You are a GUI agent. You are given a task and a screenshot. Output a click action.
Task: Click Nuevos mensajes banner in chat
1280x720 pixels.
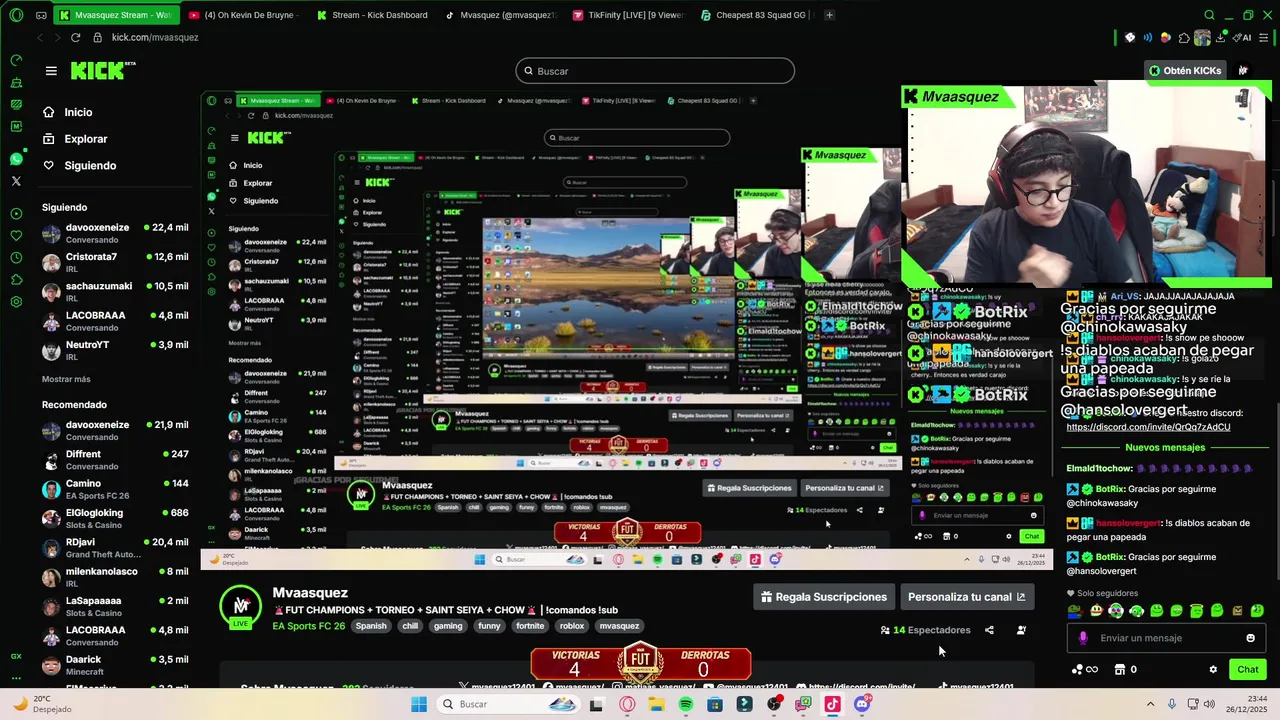tap(1165, 447)
